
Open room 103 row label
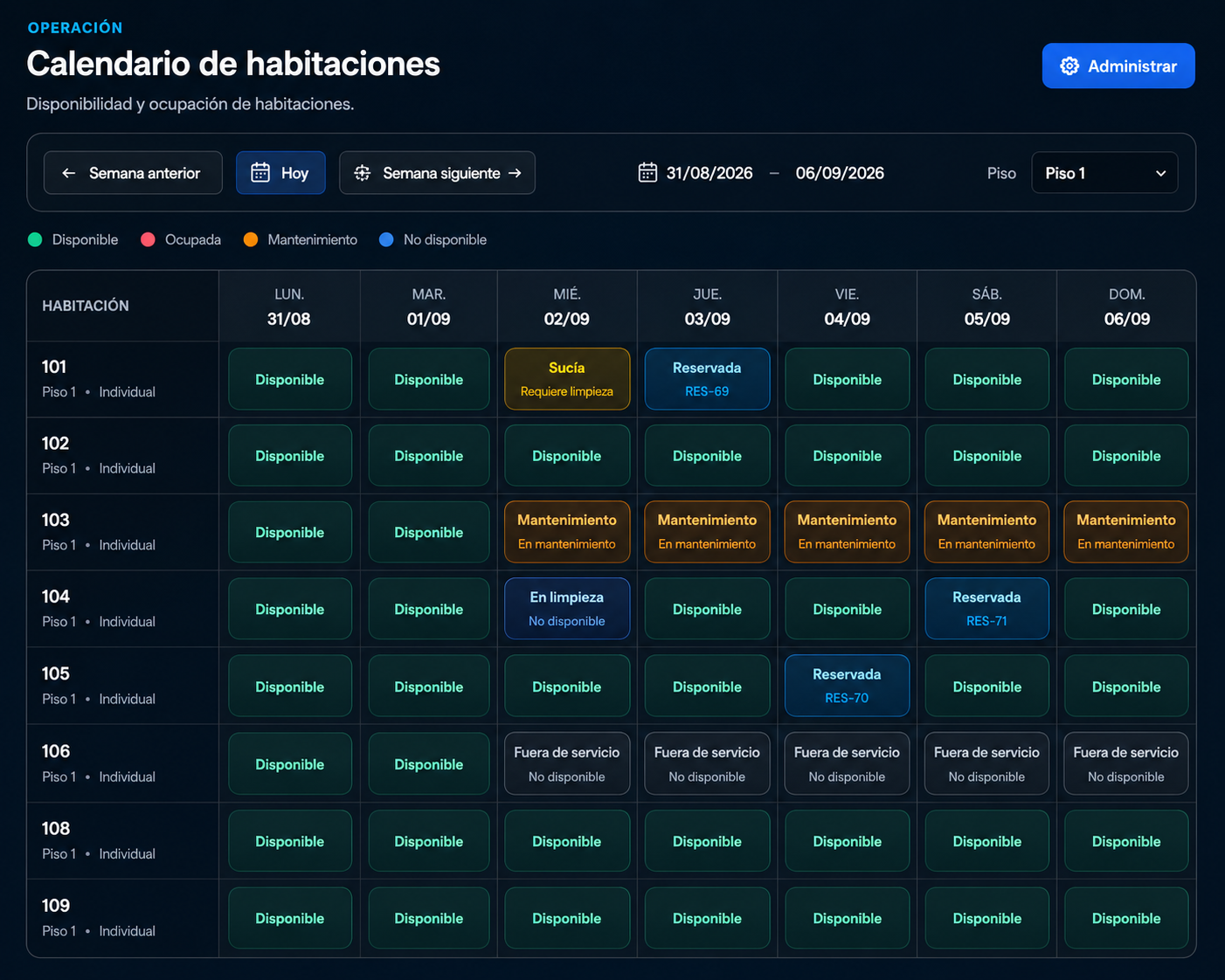coord(122,532)
